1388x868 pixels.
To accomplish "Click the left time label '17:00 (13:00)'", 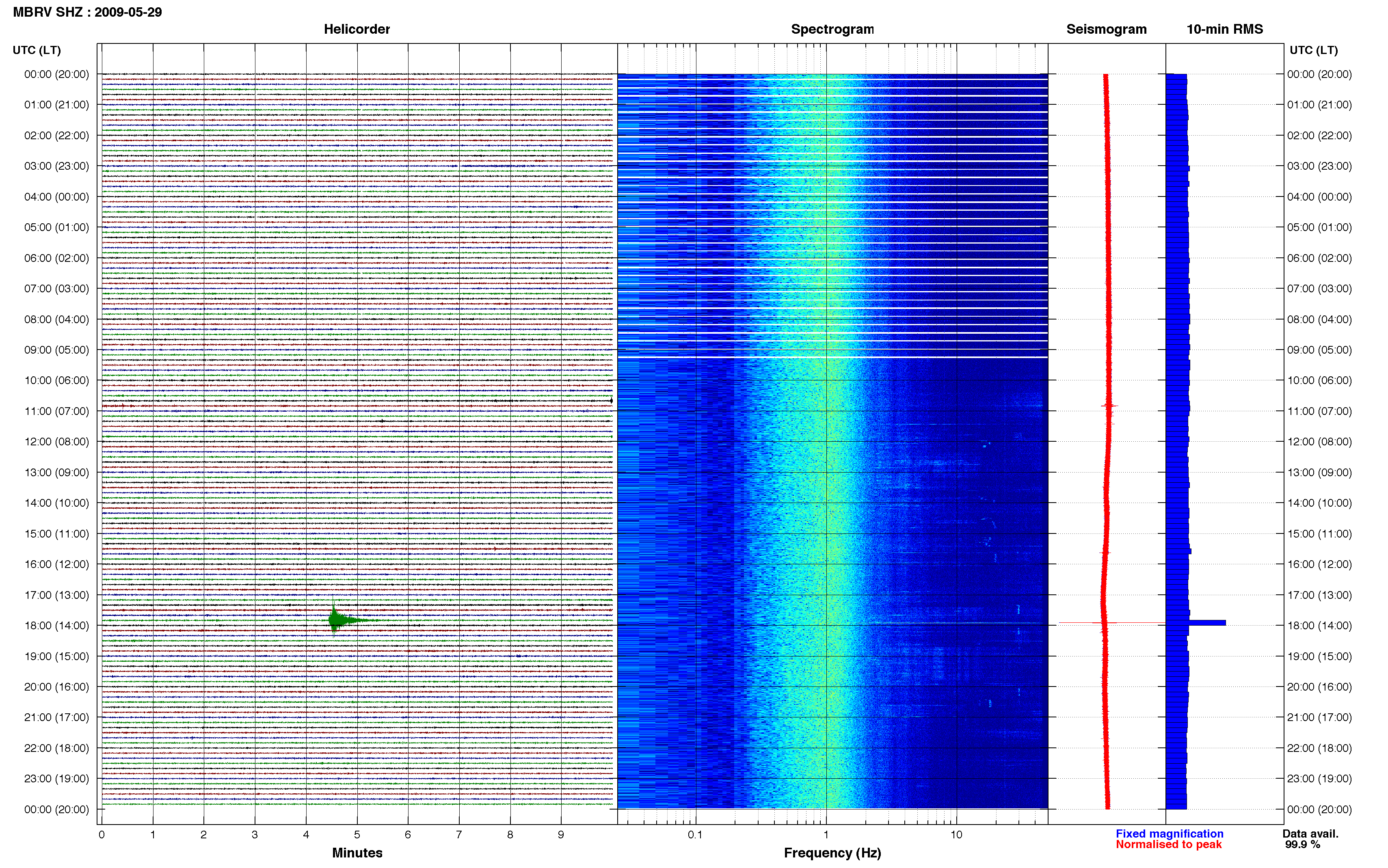I will [56, 595].
